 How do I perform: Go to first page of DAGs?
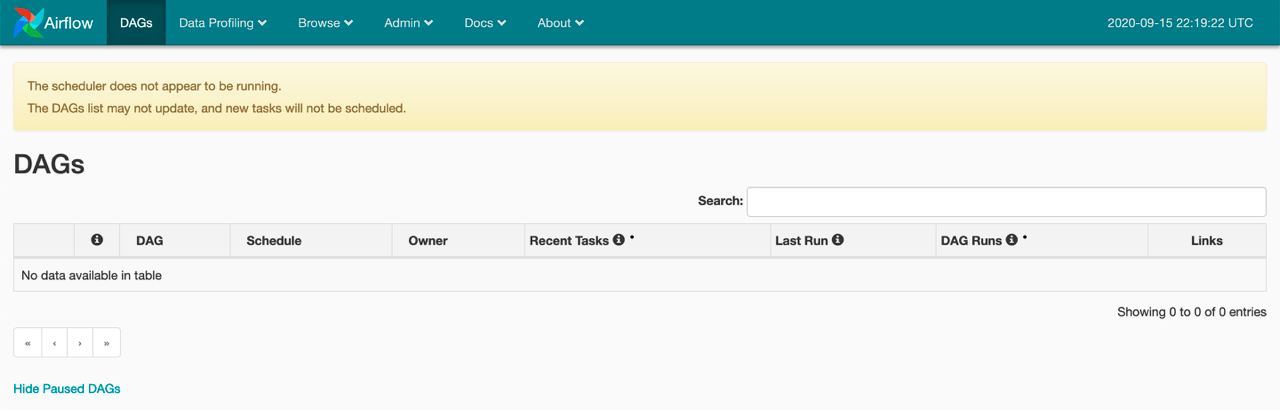click(28, 343)
